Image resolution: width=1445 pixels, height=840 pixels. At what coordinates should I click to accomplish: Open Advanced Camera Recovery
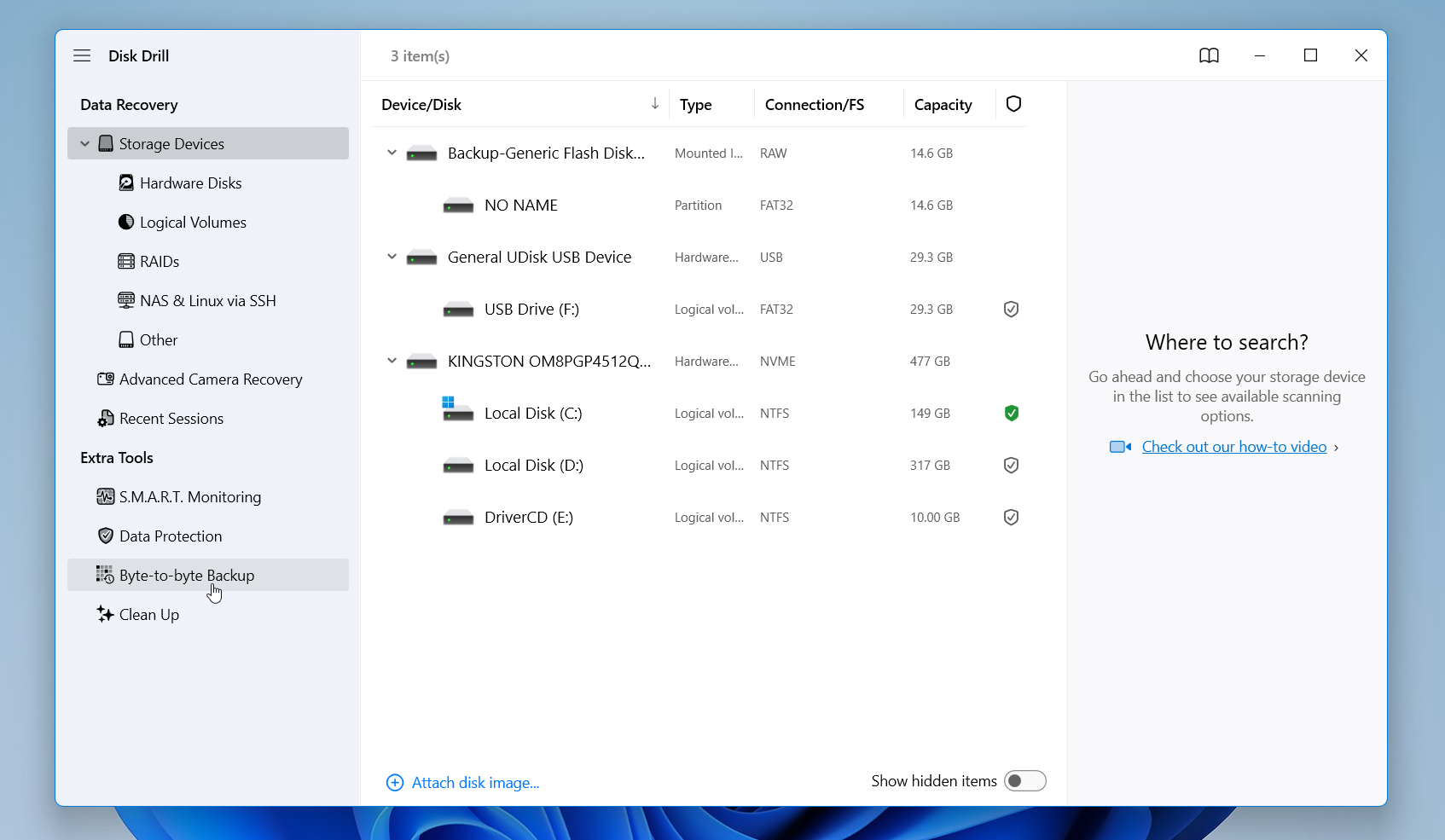pyautogui.click(x=211, y=379)
